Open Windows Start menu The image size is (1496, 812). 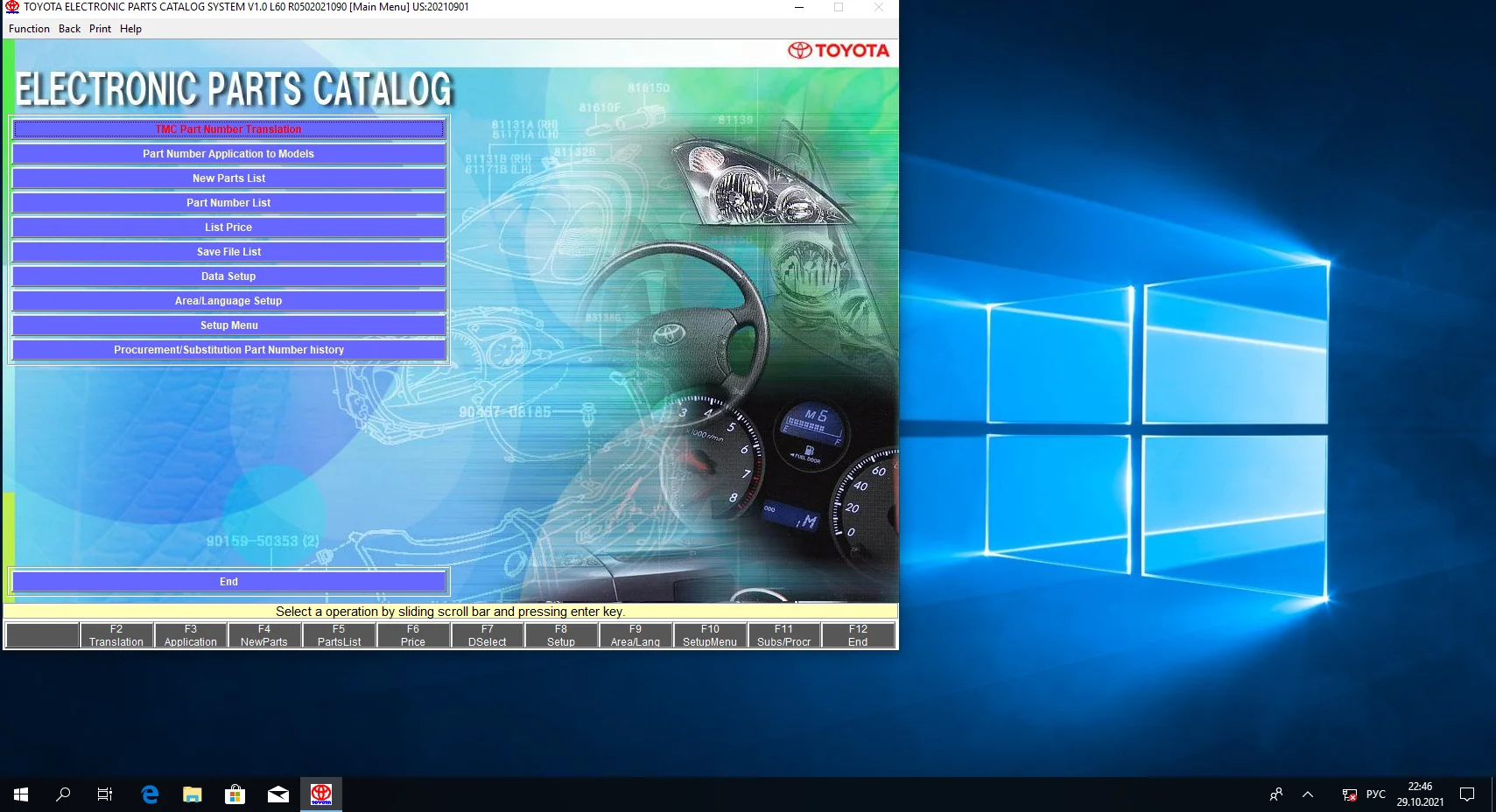point(21,794)
